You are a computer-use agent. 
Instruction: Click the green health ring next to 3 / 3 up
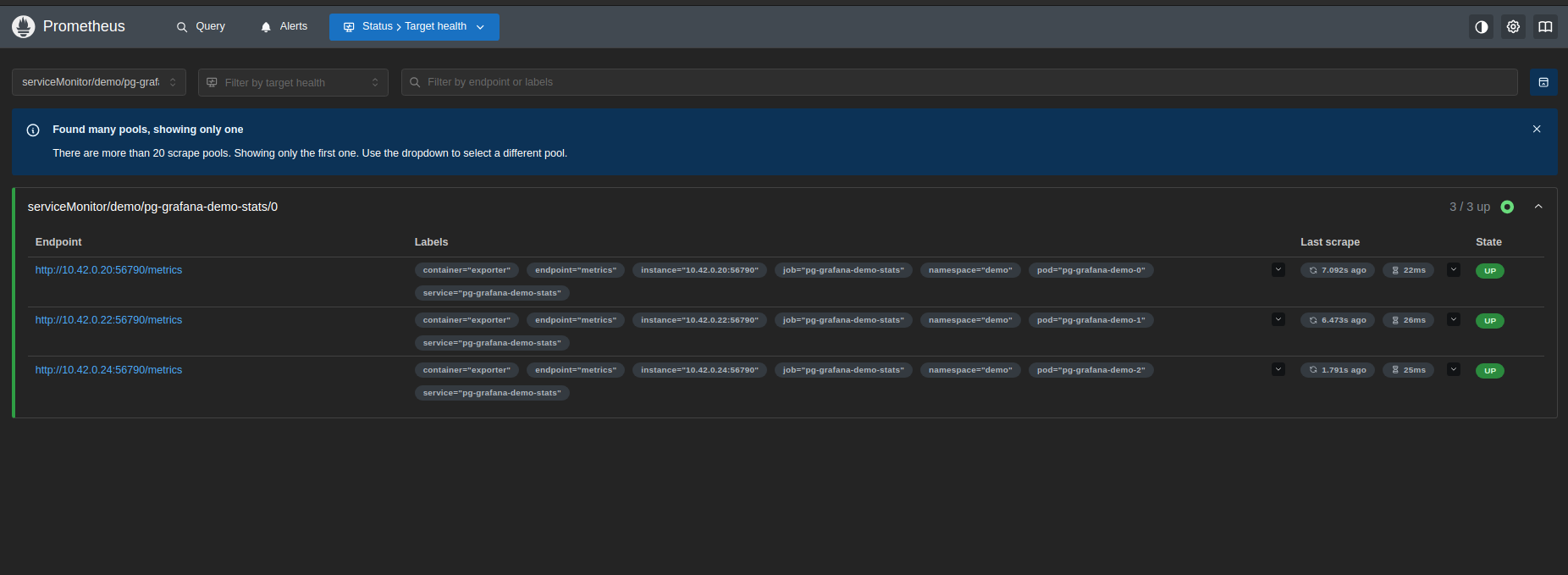coord(1507,207)
